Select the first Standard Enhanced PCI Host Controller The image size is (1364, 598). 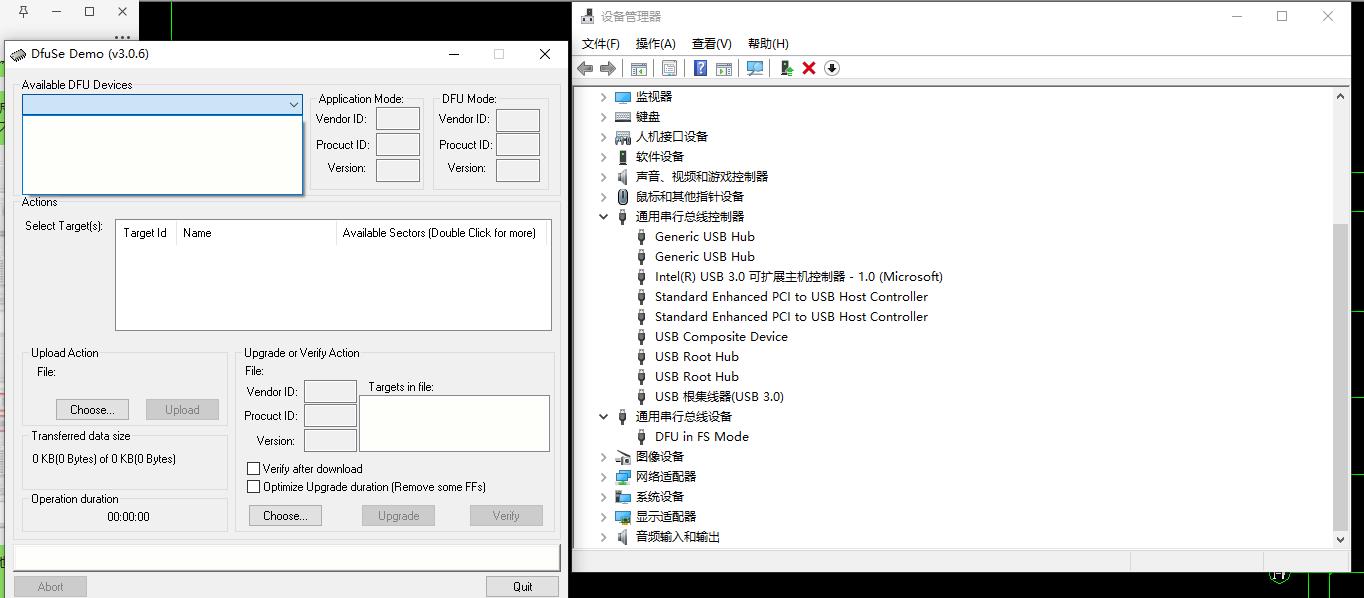[791, 296]
